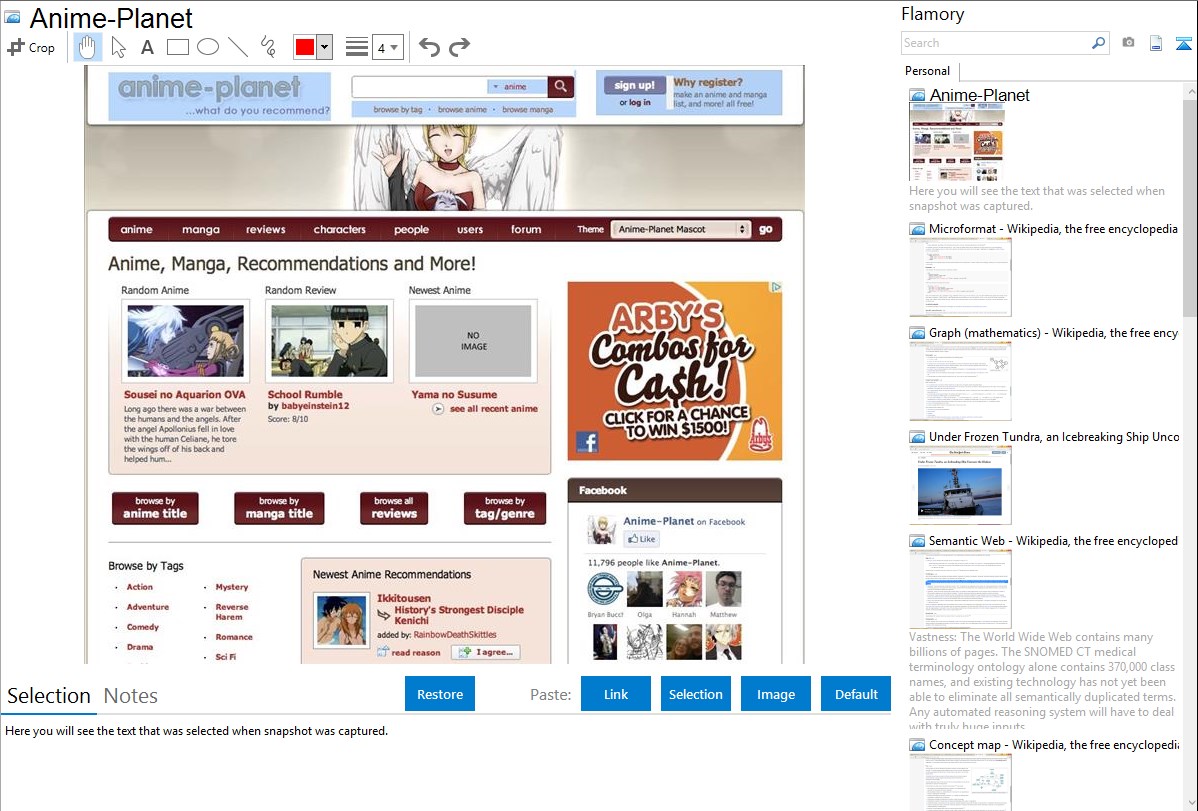
Task: Open the Semantic Web snapshot title
Action: (1053, 540)
